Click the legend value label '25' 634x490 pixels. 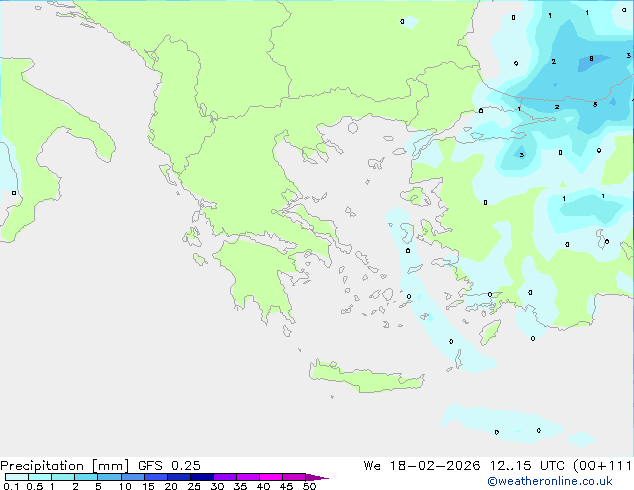click(194, 486)
